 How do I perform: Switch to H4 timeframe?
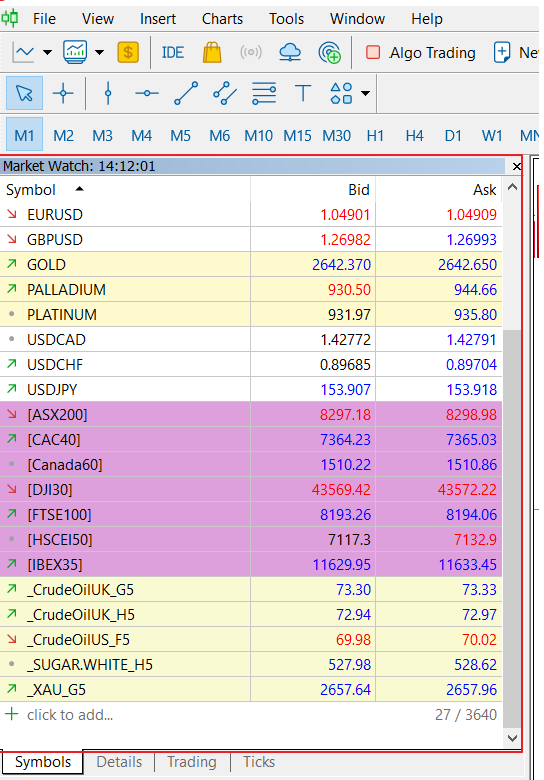point(414,135)
